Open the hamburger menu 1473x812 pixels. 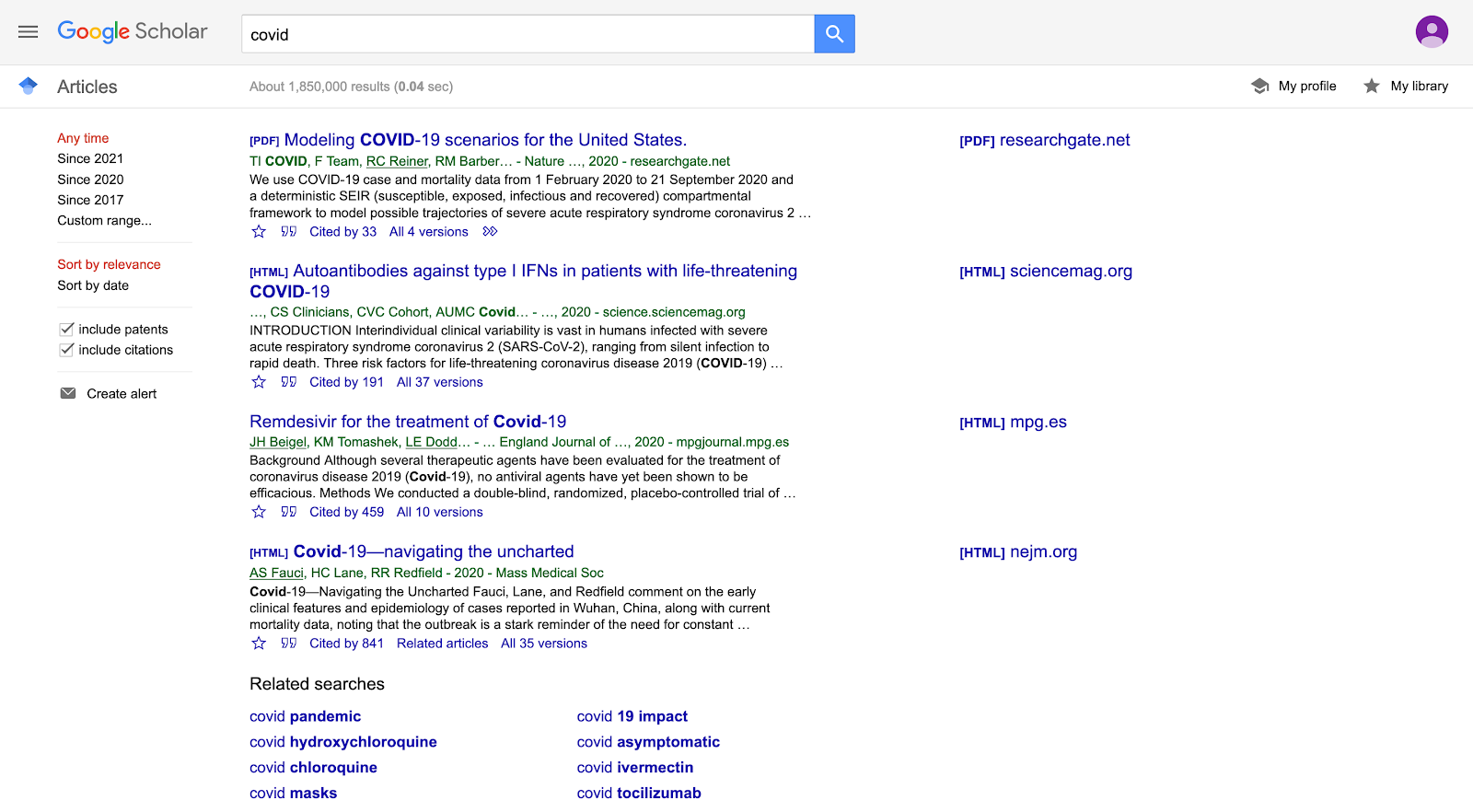29,32
